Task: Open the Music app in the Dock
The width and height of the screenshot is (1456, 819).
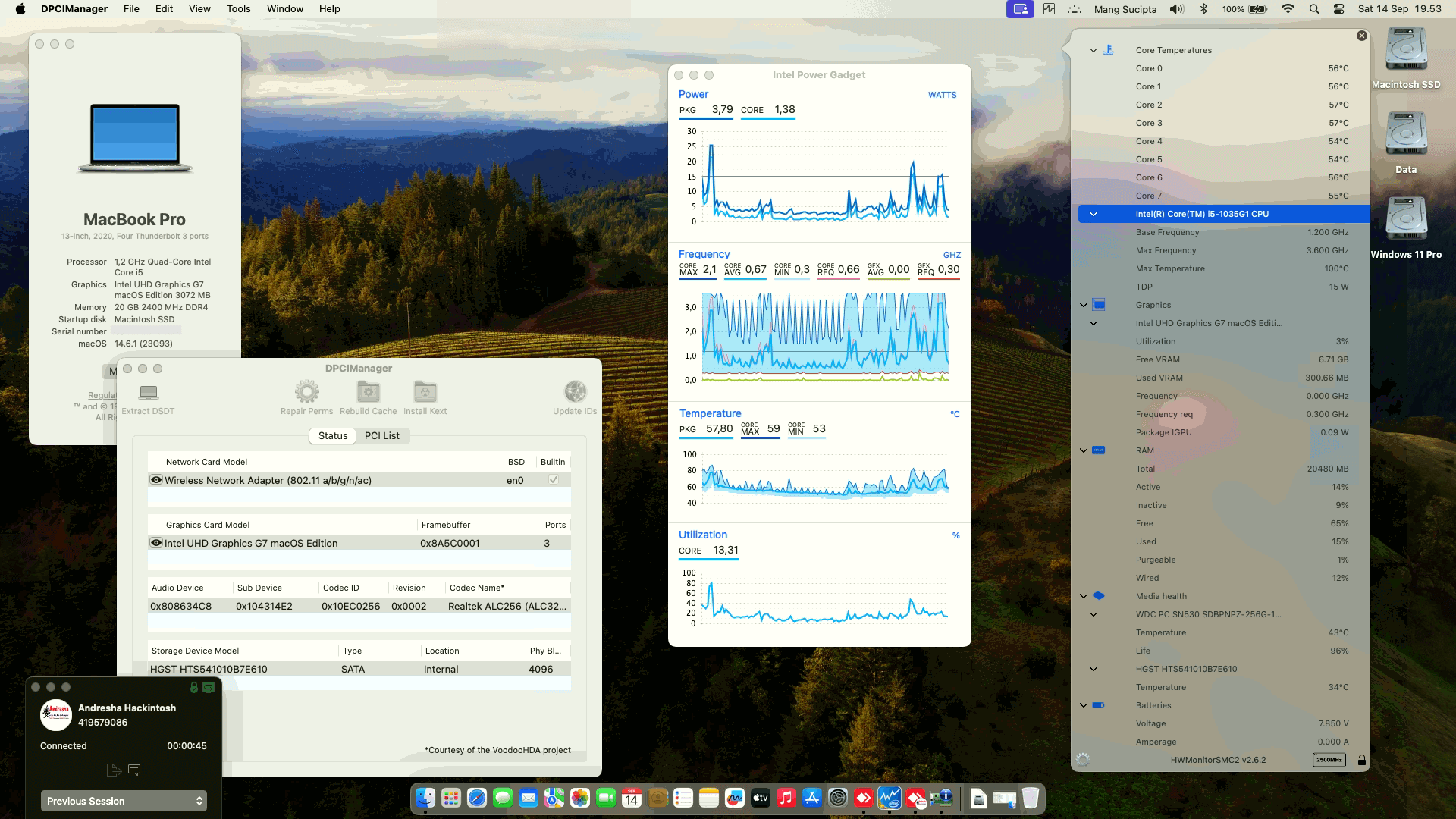Action: click(786, 798)
